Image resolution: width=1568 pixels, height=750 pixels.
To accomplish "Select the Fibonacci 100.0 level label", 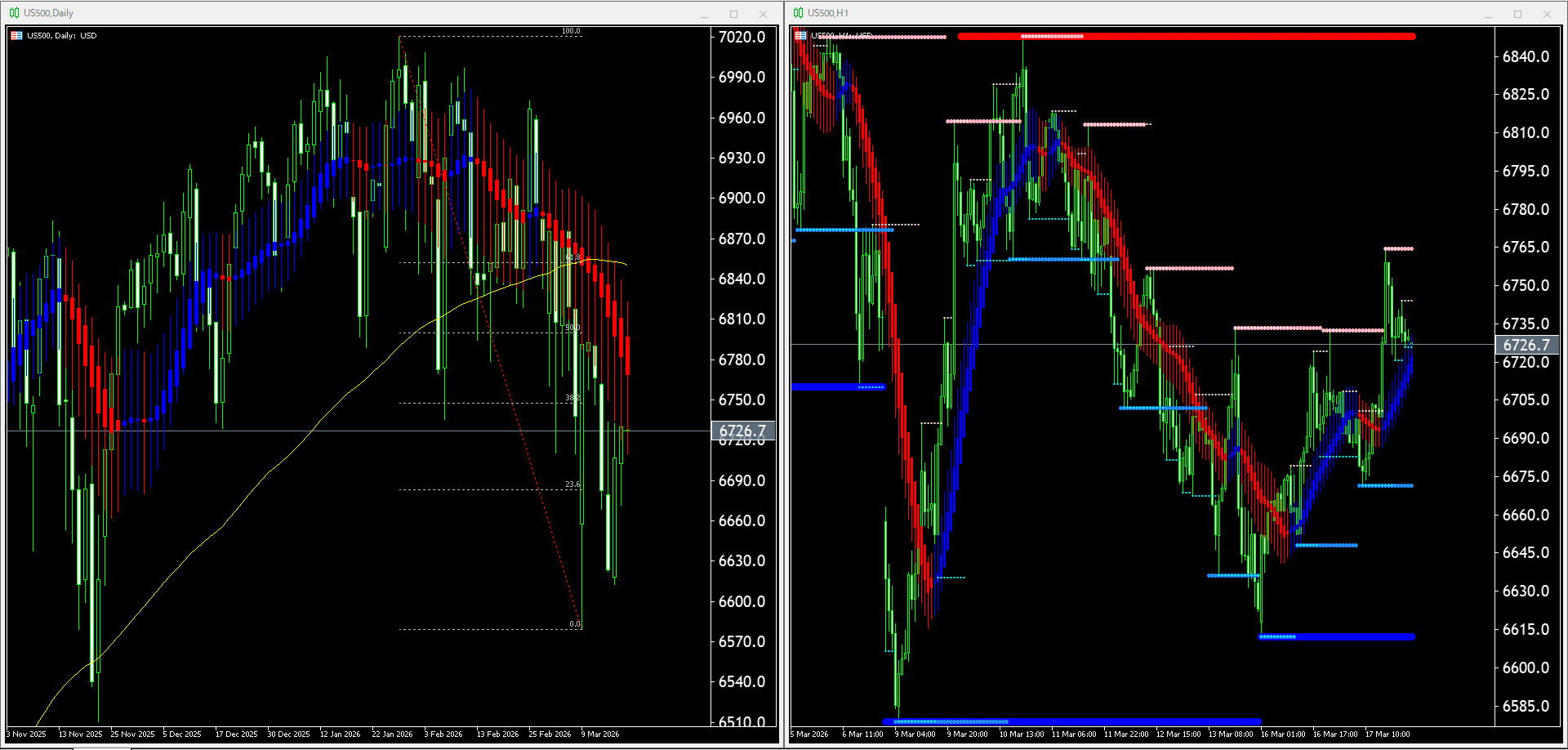I will point(571,31).
